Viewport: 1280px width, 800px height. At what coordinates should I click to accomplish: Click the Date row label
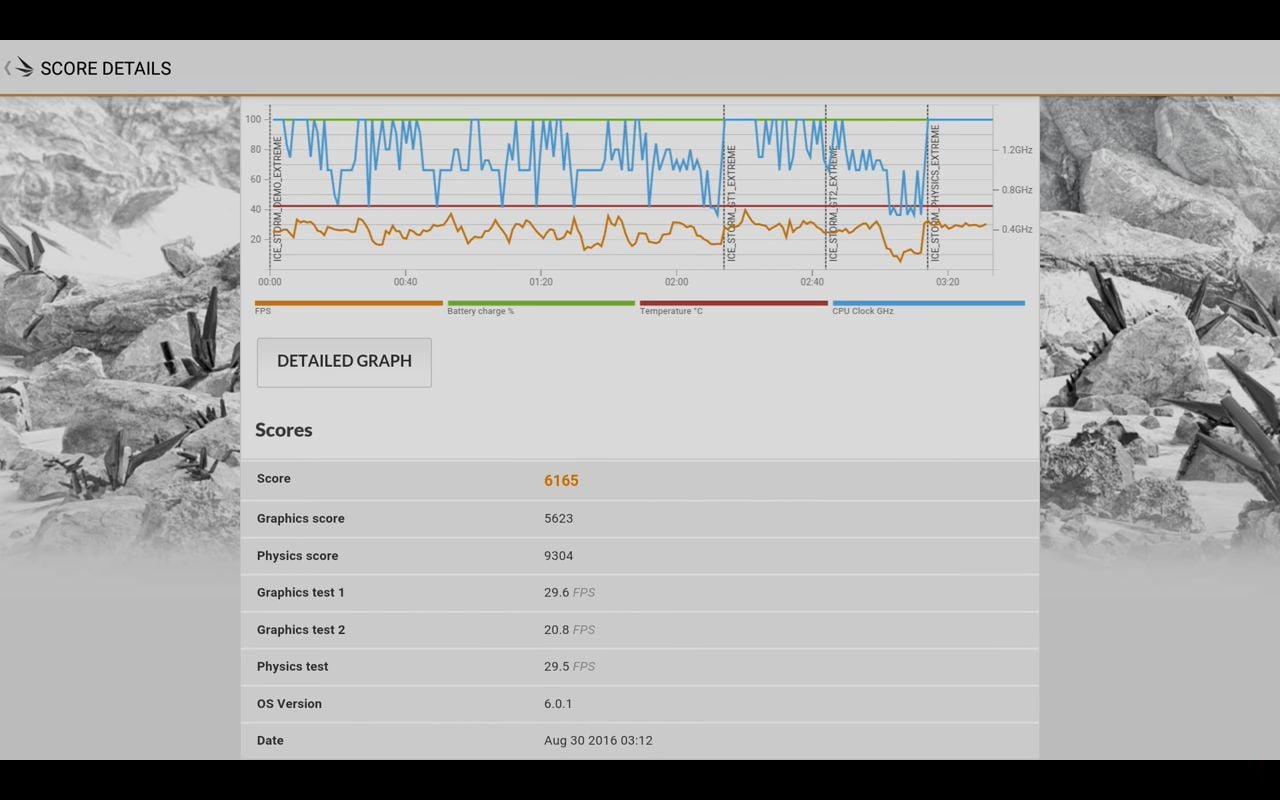pyautogui.click(x=270, y=740)
